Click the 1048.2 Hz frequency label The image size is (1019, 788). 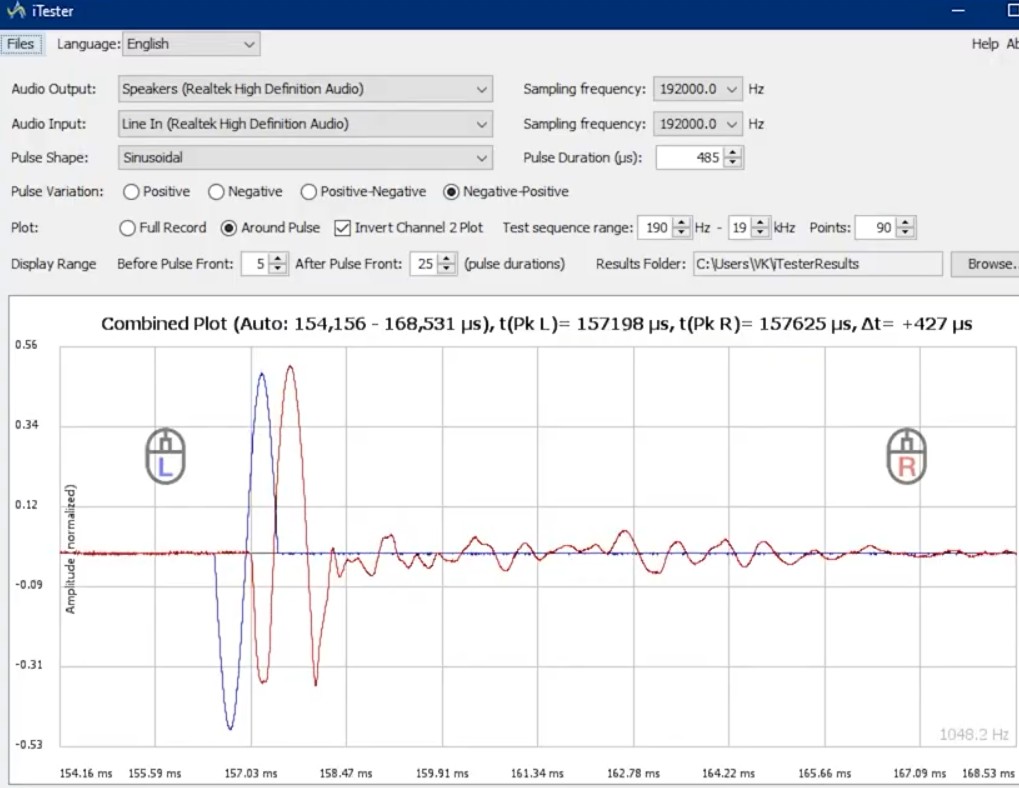pos(974,735)
